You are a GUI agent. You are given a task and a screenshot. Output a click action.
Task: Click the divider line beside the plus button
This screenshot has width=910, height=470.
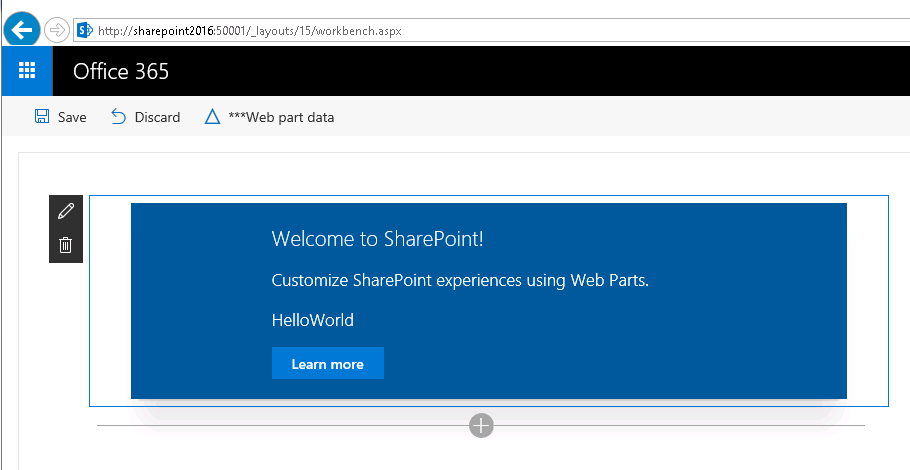pos(283,425)
